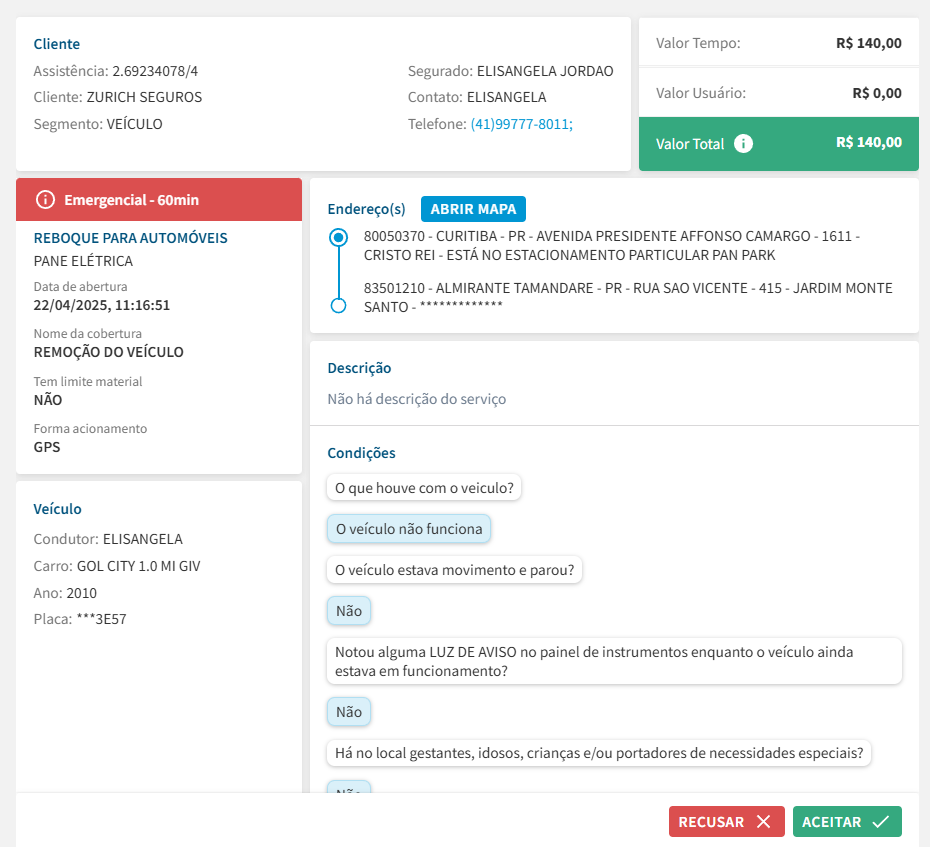The image size is (930, 847).
Task: Click the Almirante Tamandare destination address text
Action: 627,297
